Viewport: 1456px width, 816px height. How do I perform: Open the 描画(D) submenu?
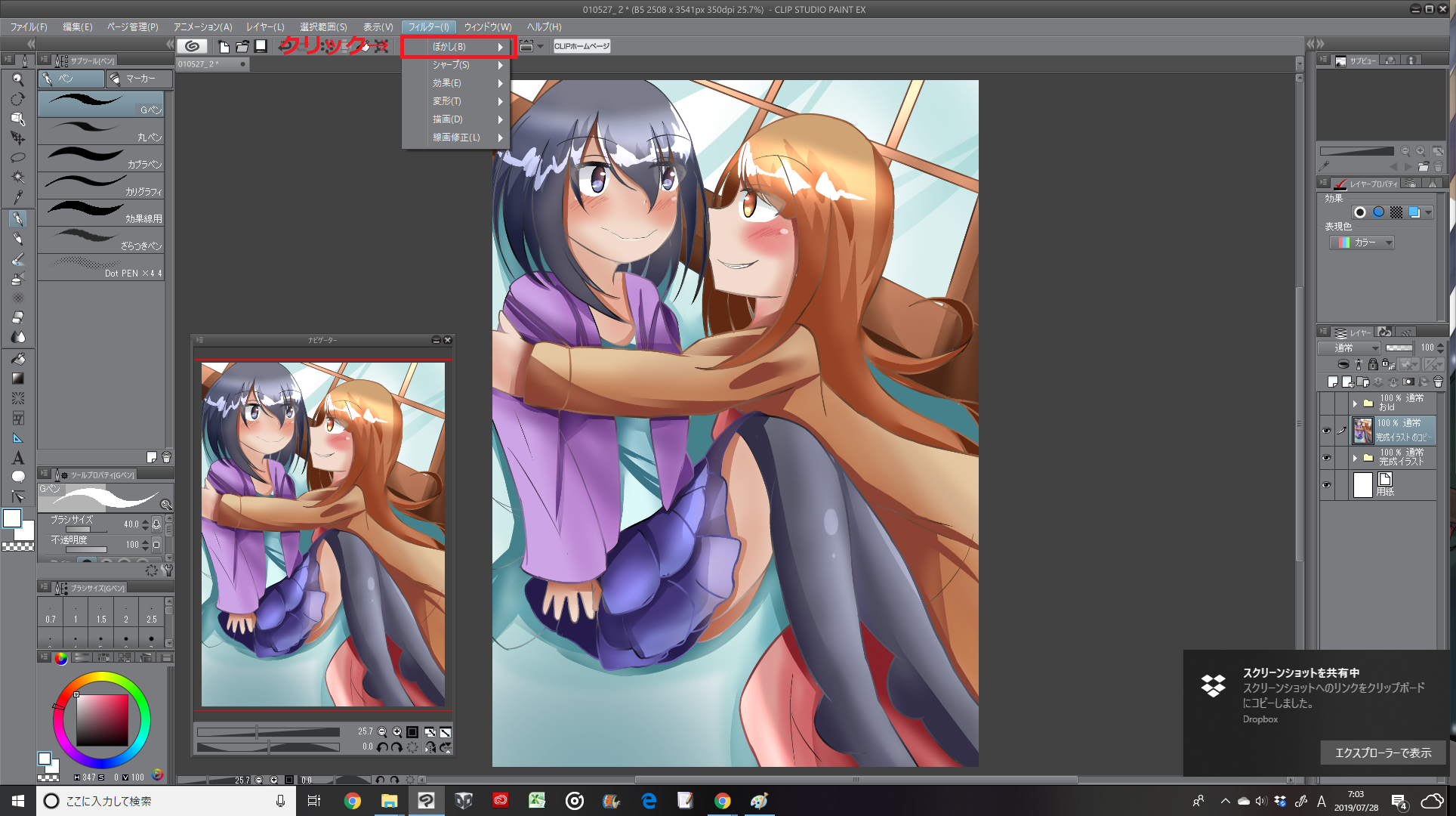coord(456,119)
